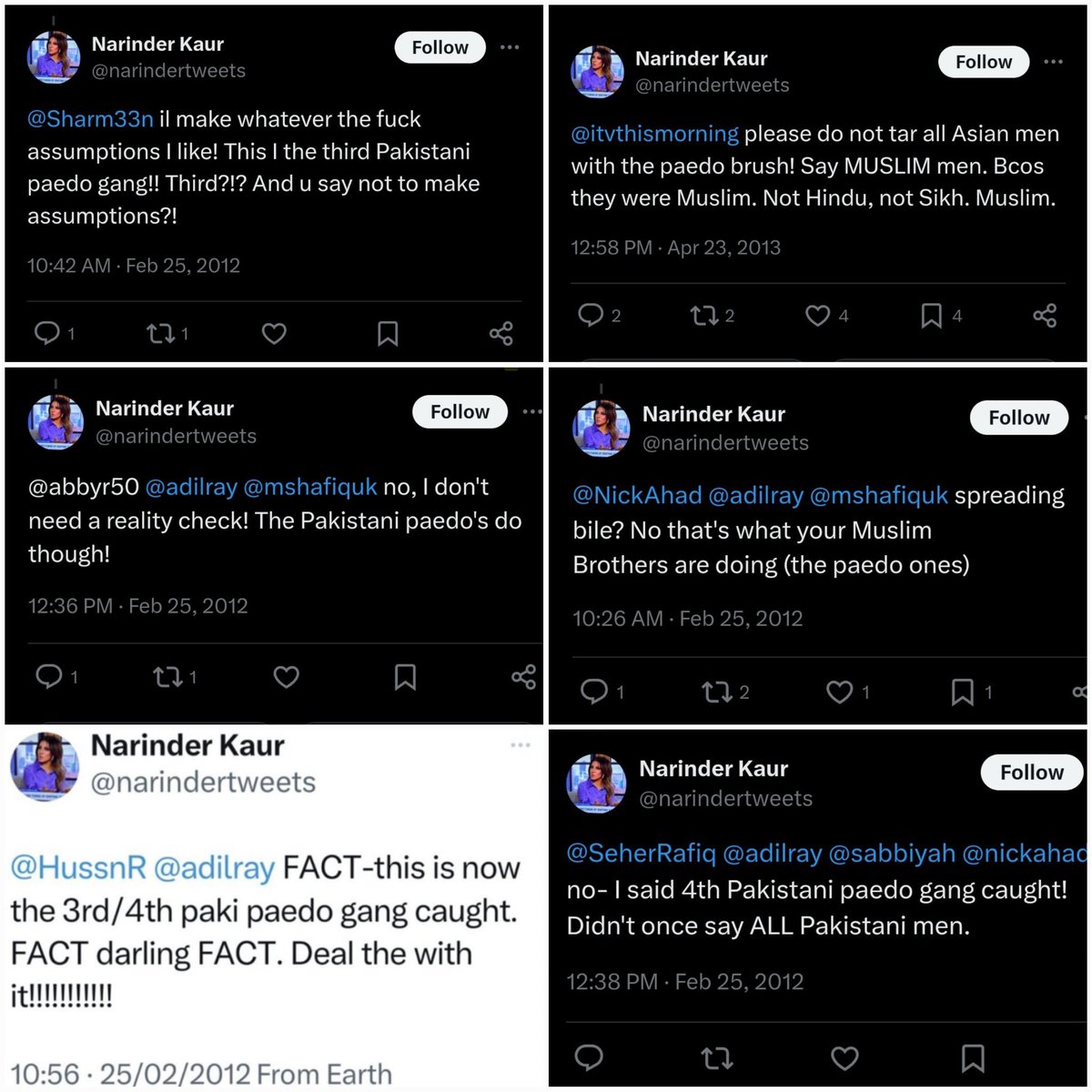1092x1092 pixels.
Task: Share the 10:42 AM tweet
Action: (500, 333)
